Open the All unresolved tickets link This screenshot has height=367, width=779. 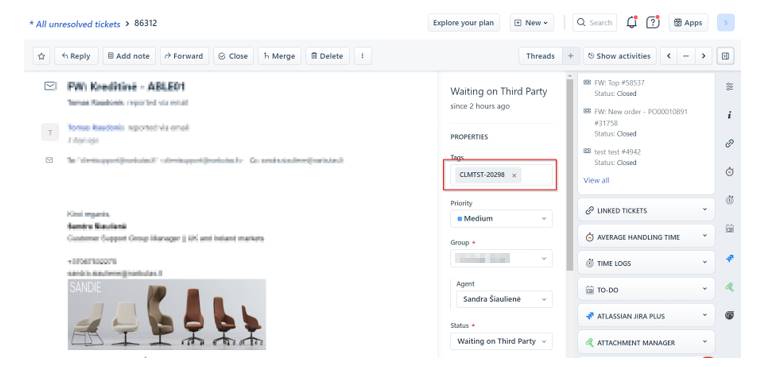(x=75, y=24)
